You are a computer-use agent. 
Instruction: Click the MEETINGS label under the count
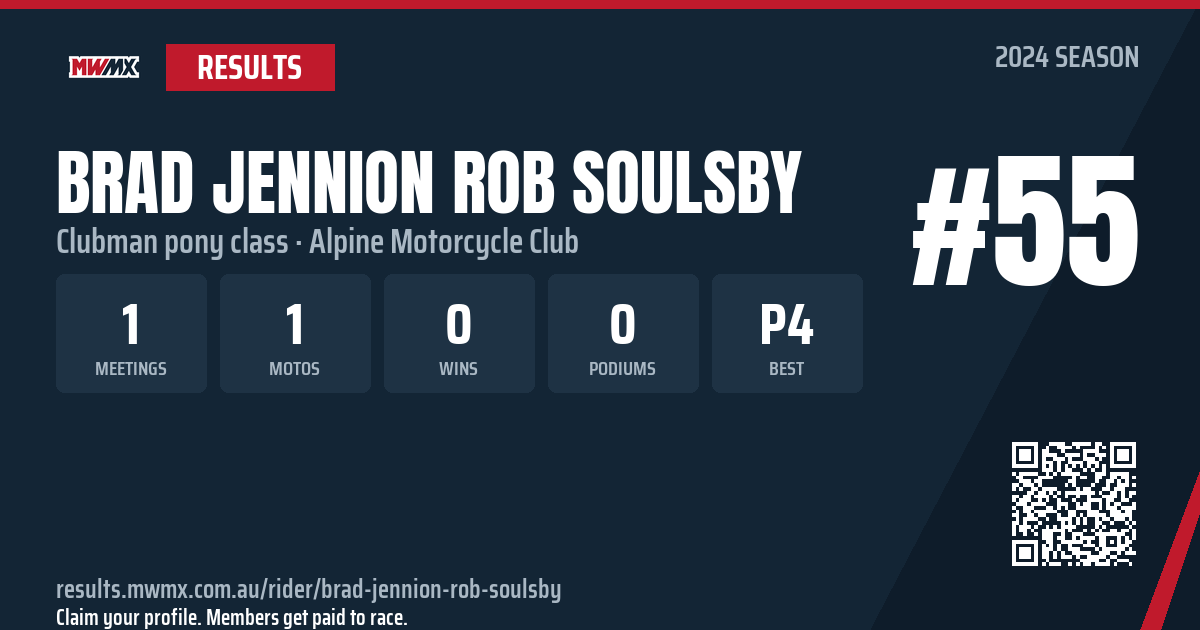click(x=131, y=369)
